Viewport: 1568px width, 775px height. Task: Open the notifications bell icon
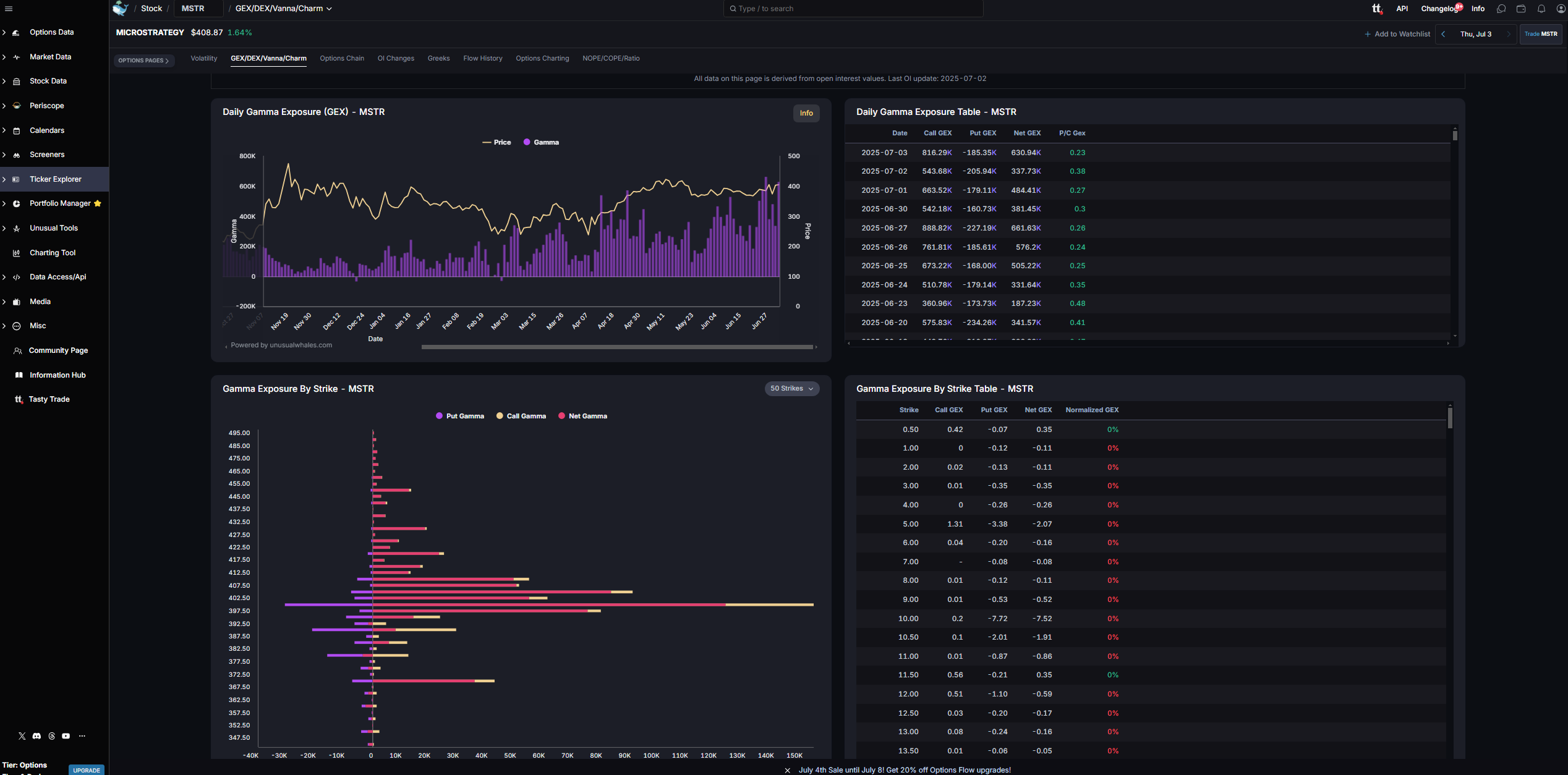coord(1541,9)
